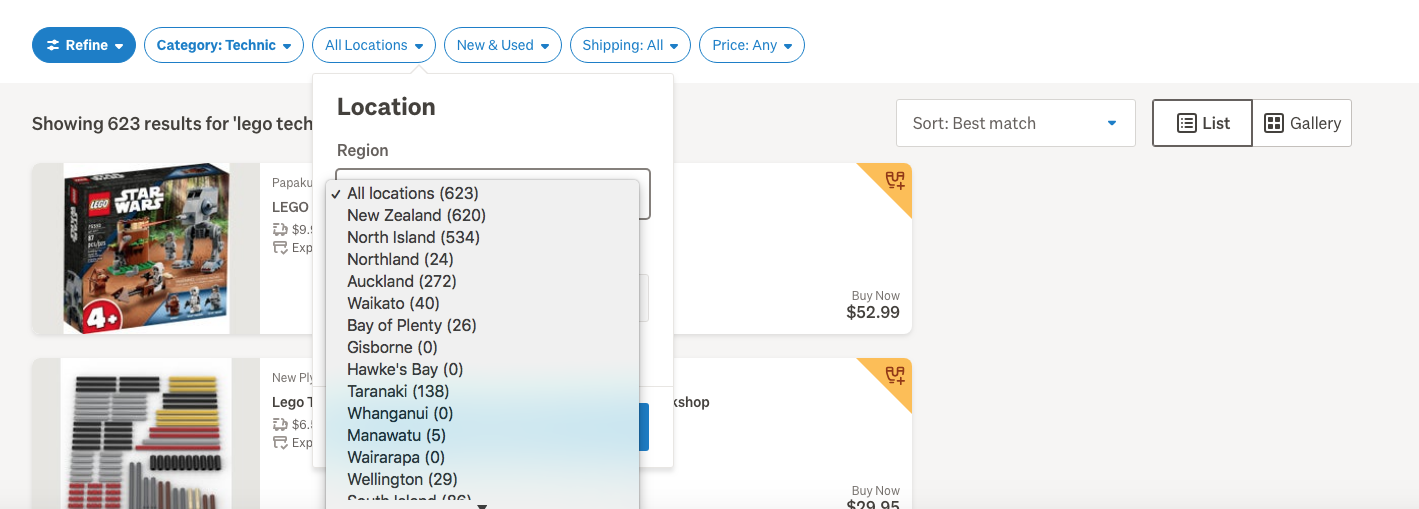Select Wellington (29) region option
The width and height of the screenshot is (1419, 509).
(402, 479)
